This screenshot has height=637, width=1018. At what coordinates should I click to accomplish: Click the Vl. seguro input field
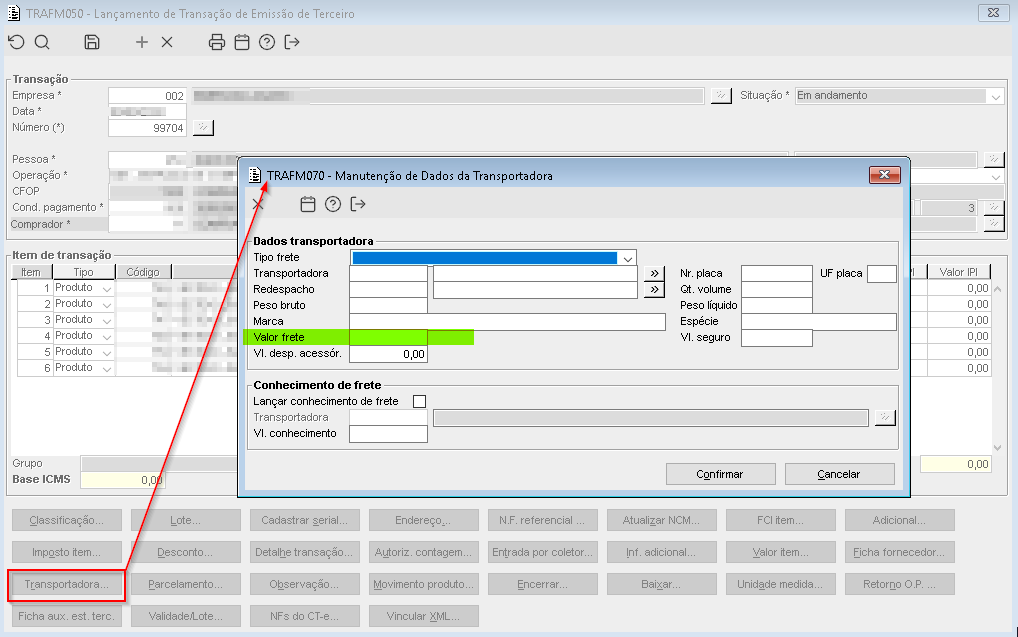tap(776, 338)
